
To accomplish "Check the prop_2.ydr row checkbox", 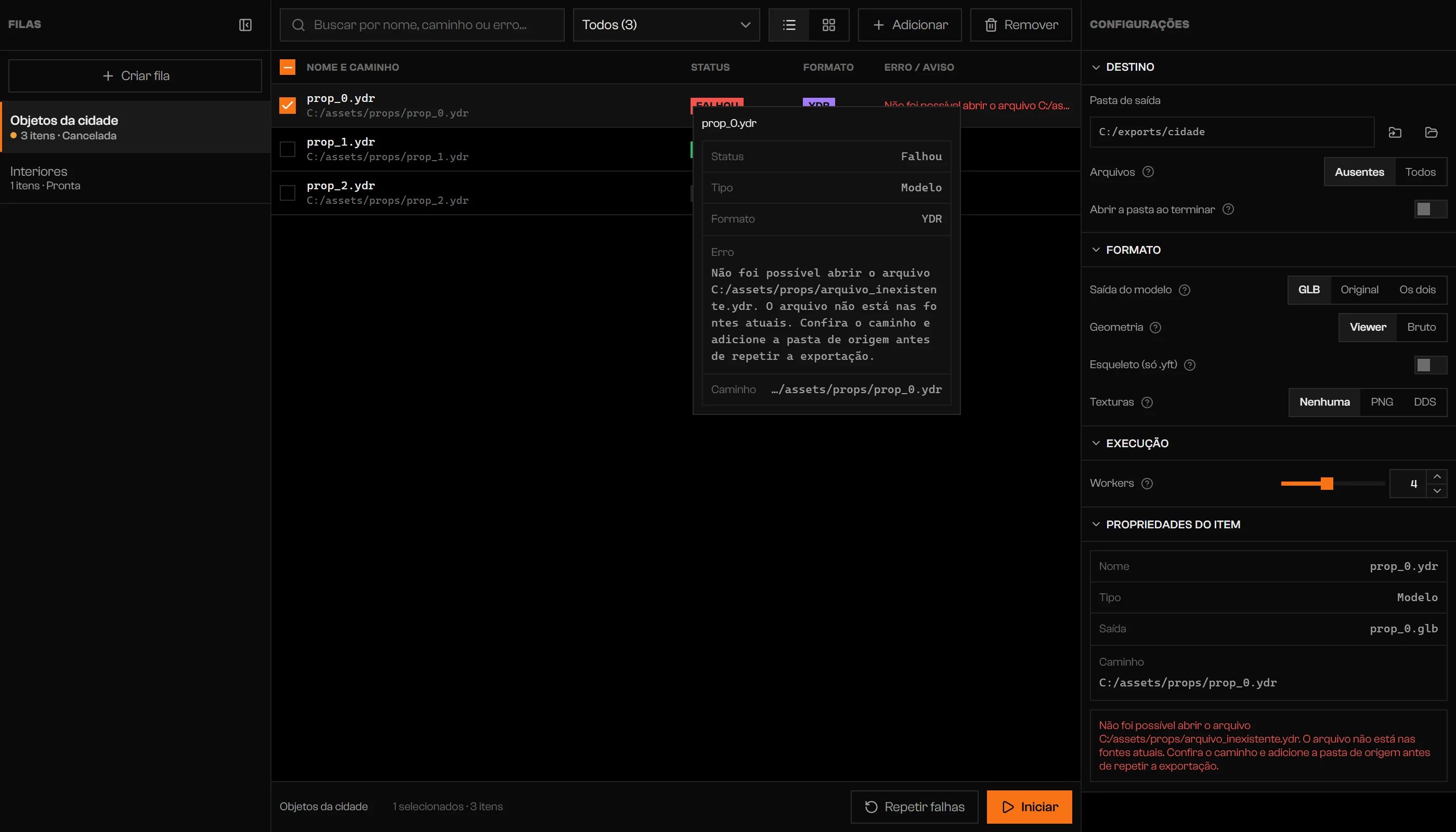I will pos(288,192).
